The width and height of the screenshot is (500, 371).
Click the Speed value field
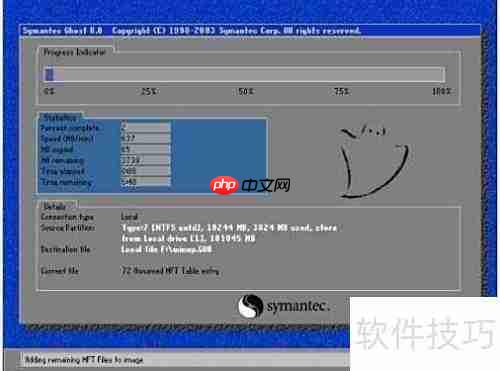click(146, 138)
